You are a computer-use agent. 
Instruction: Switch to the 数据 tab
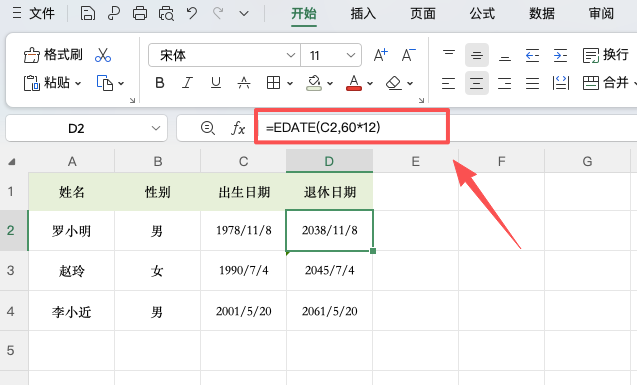[542, 13]
